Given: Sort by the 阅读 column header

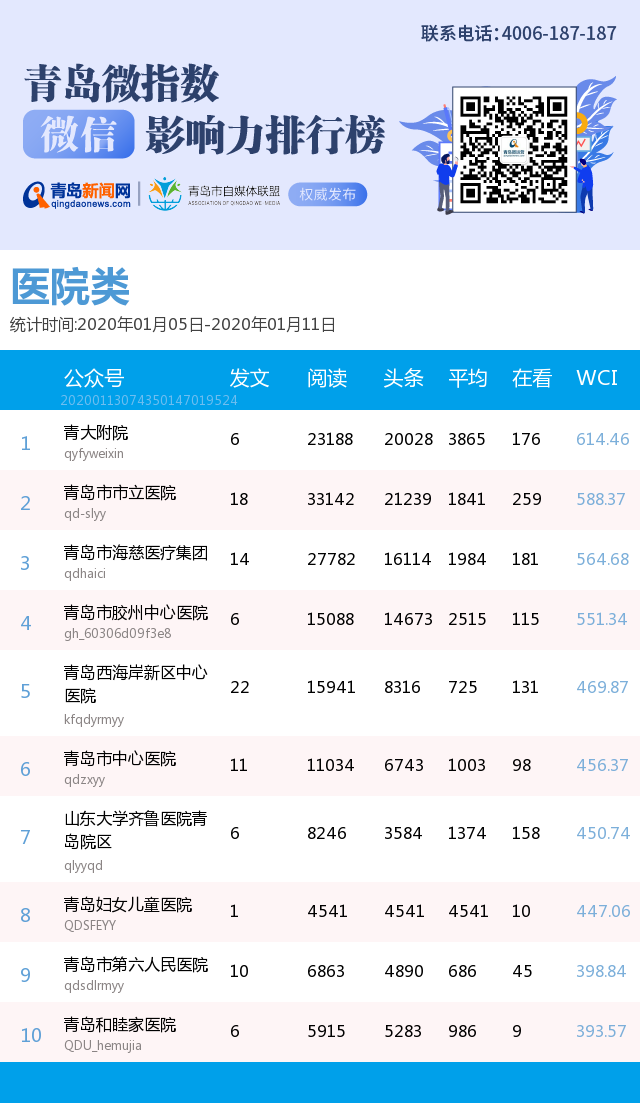Looking at the screenshot, I should coord(327,378).
